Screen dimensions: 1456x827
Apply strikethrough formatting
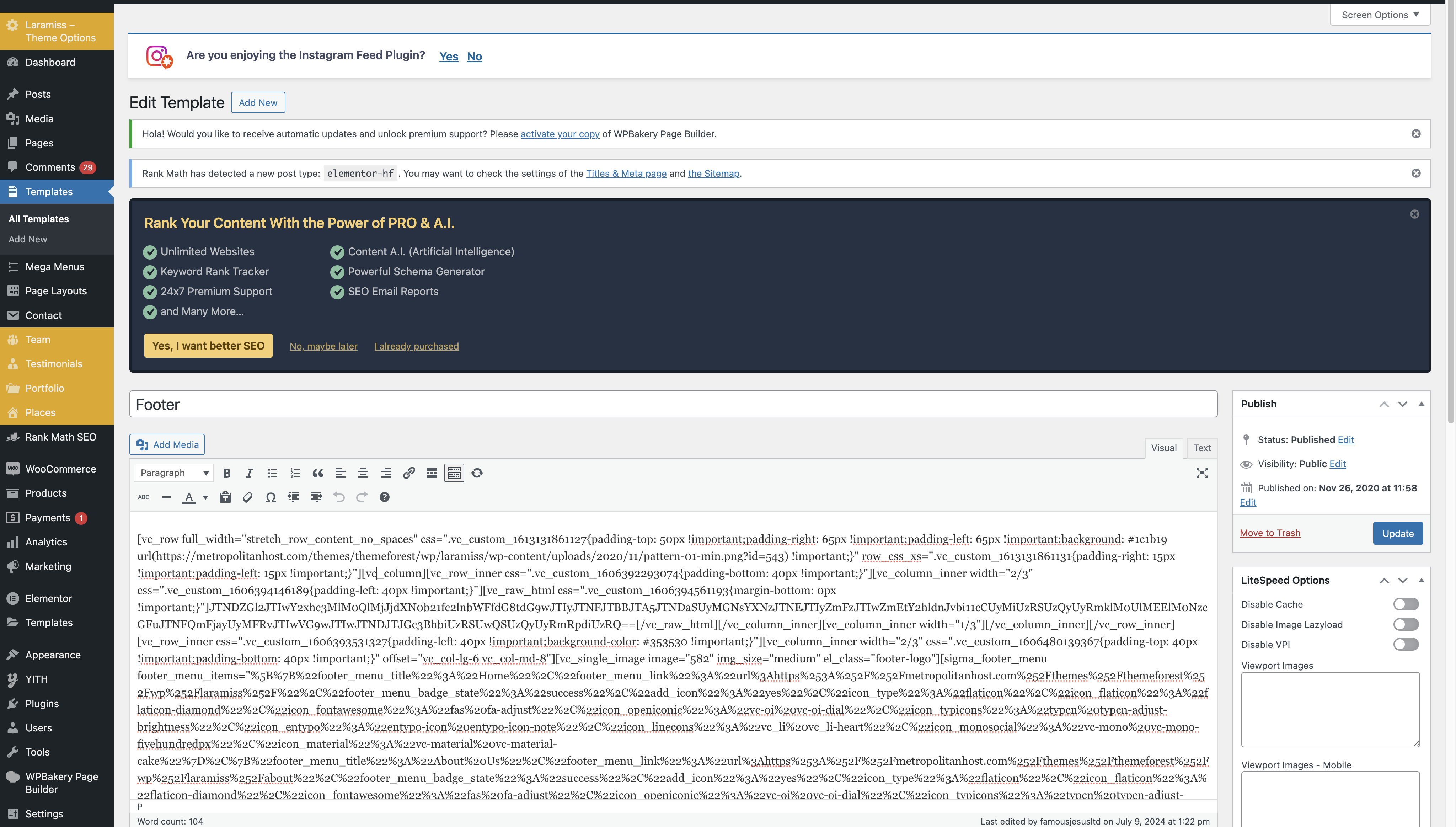click(x=144, y=497)
